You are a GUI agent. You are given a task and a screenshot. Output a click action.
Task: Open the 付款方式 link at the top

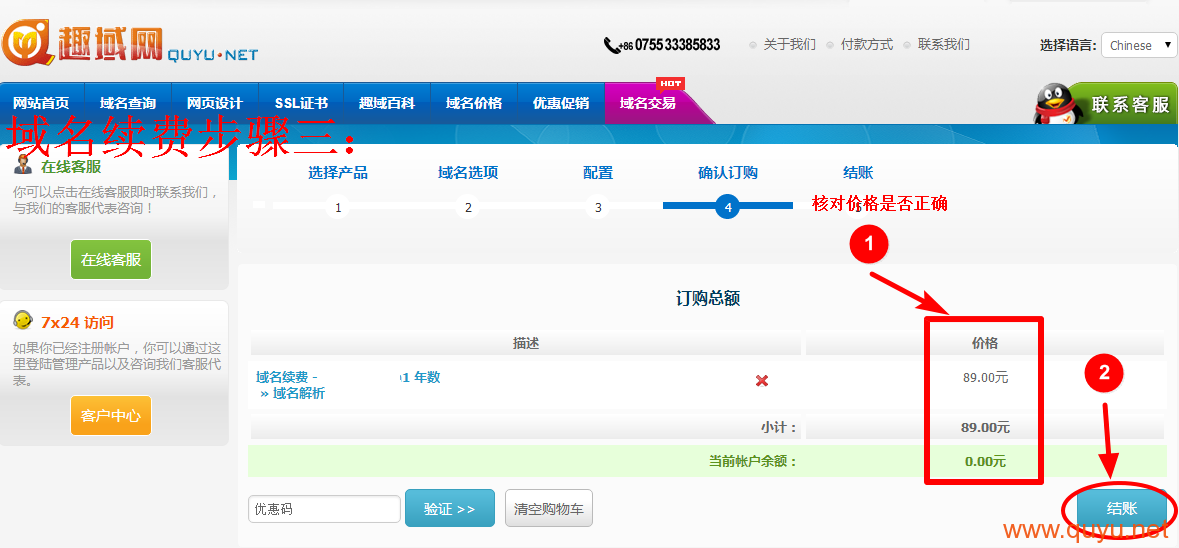(x=866, y=45)
